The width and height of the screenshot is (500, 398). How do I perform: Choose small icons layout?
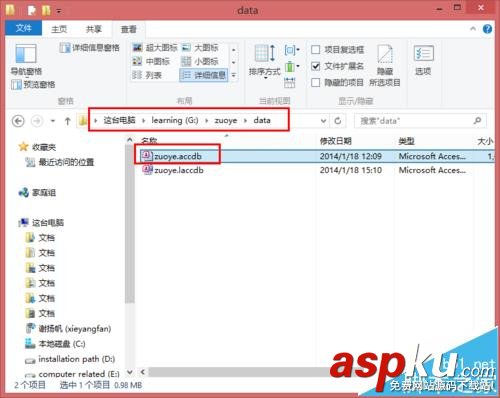coord(200,61)
